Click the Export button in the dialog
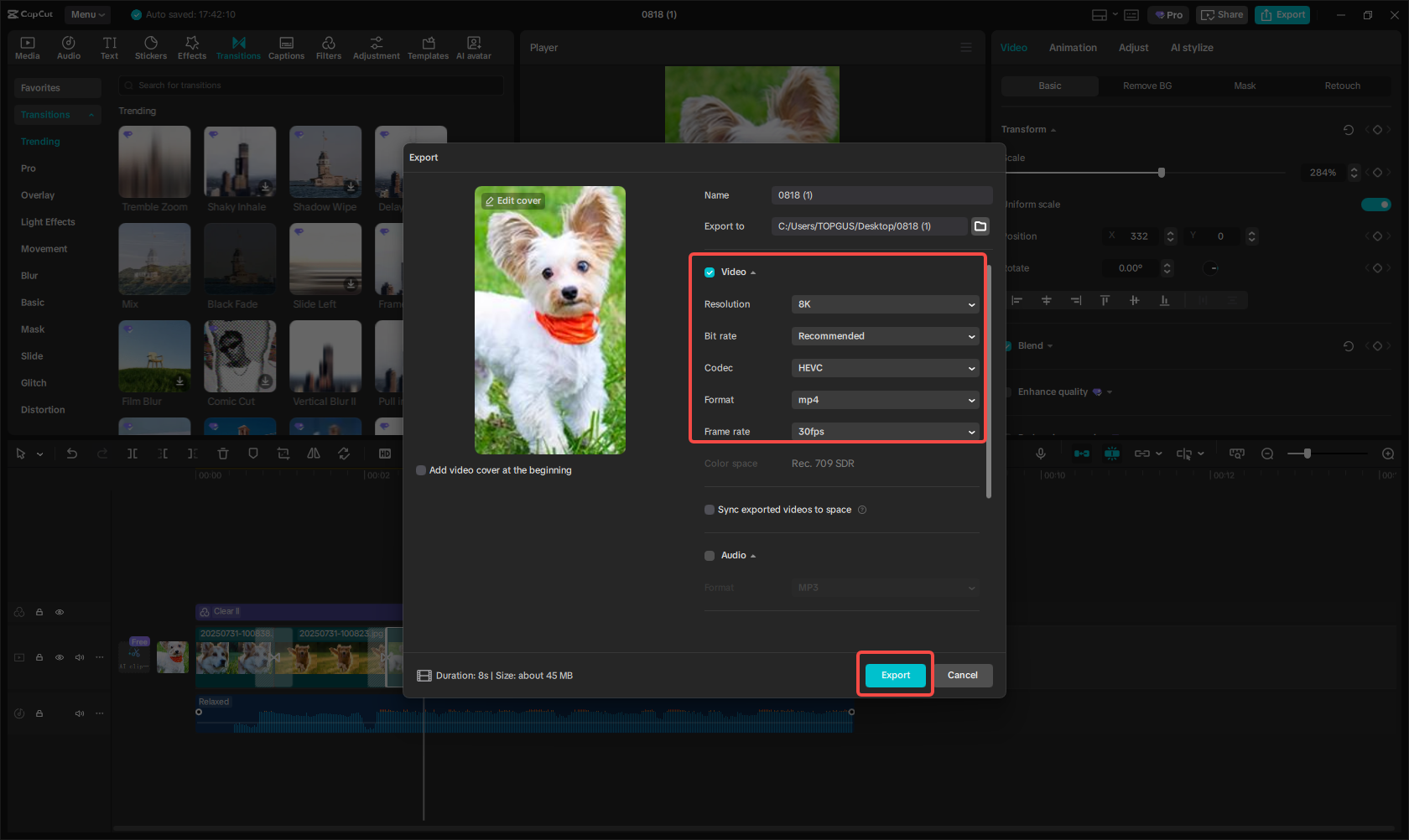The image size is (1409, 840). coord(895,675)
